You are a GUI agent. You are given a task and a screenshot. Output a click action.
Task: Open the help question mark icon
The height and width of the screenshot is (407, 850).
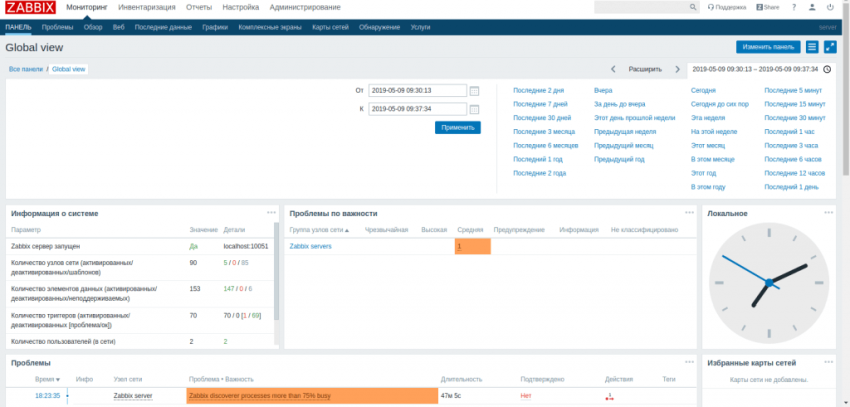(x=794, y=8)
